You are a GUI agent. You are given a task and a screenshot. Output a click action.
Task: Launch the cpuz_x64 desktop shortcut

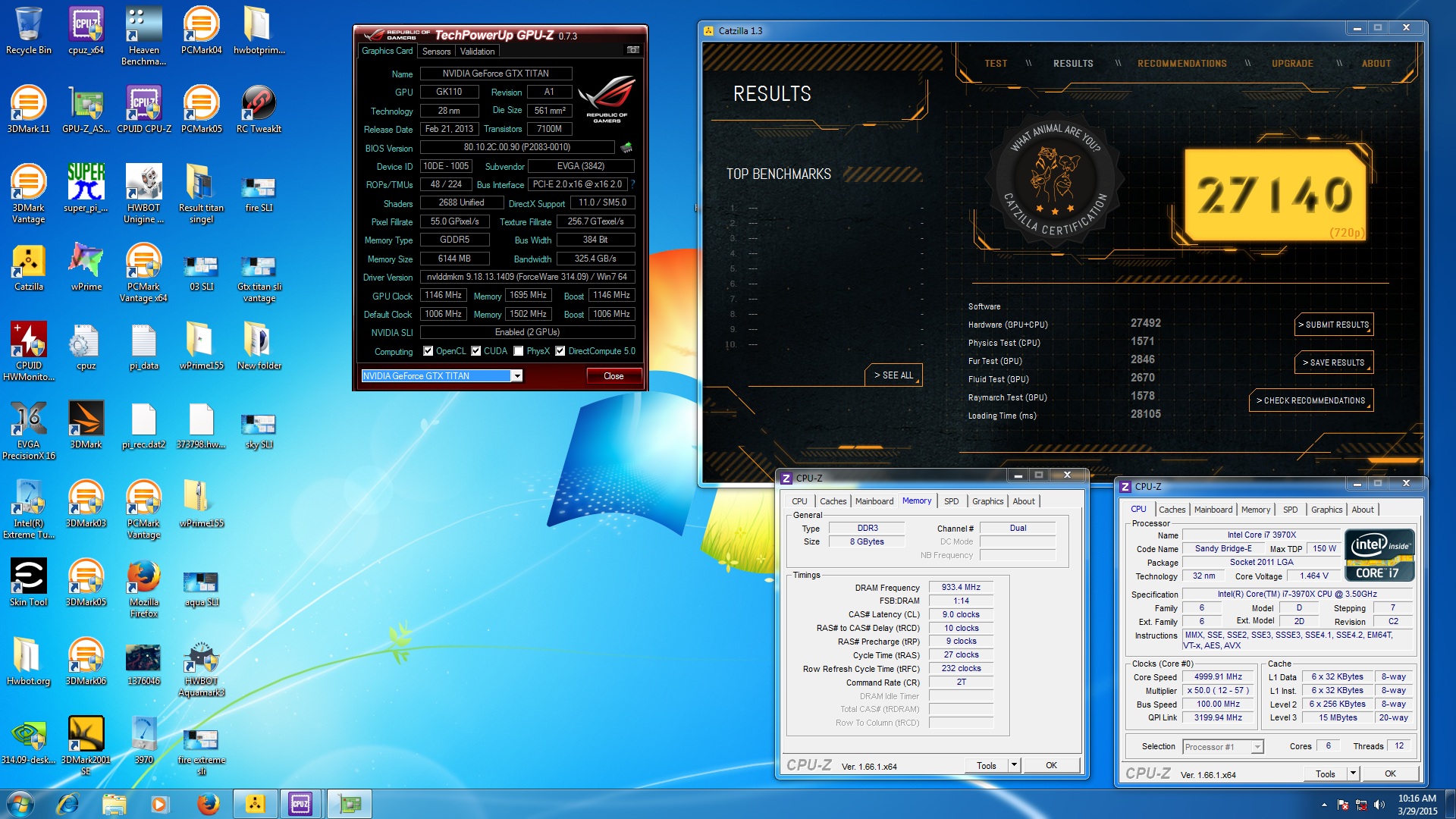(x=86, y=31)
